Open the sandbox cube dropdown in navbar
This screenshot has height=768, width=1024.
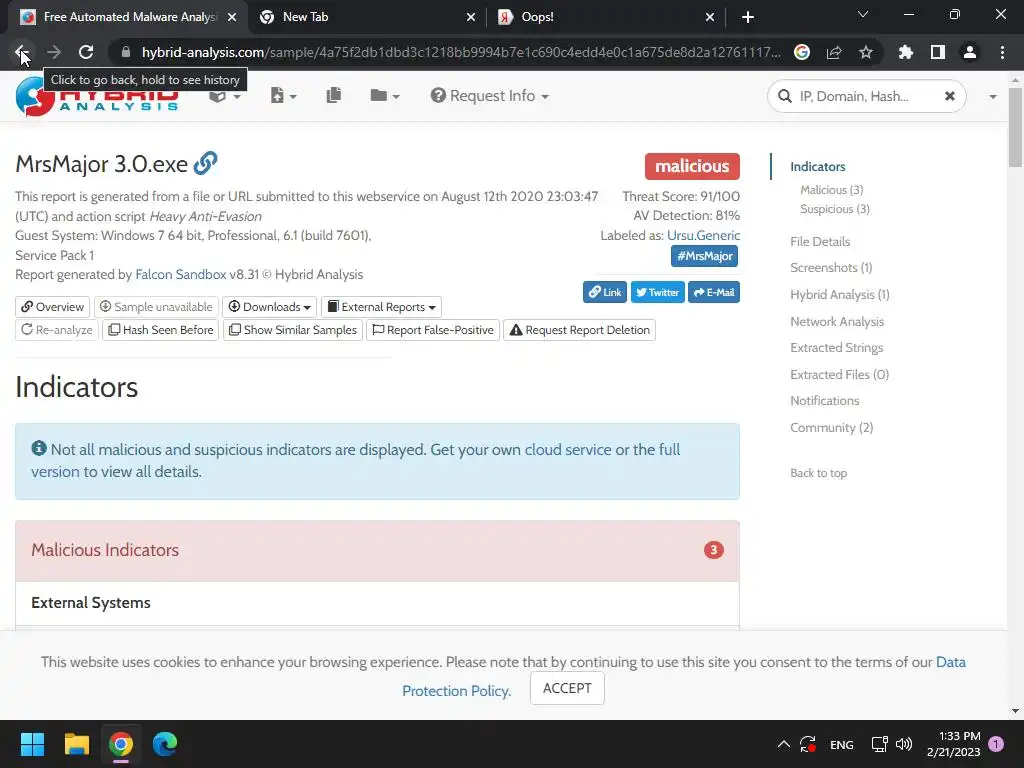[x=225, y=96]
